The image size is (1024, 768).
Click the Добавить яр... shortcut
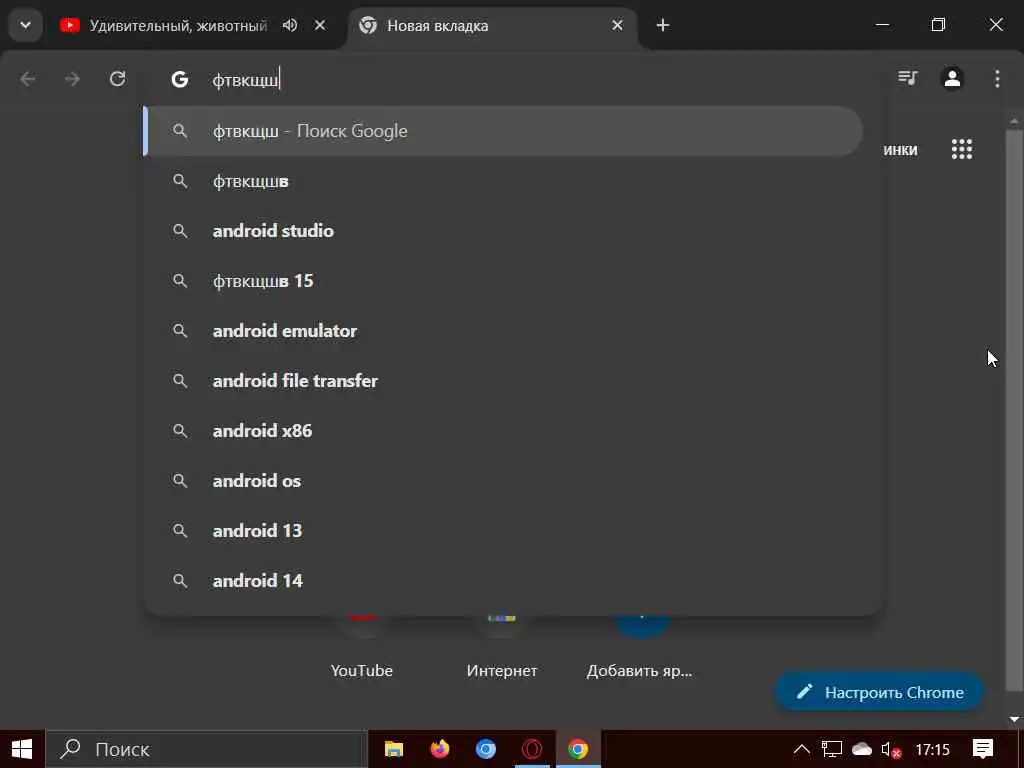(x=639, y=671)
